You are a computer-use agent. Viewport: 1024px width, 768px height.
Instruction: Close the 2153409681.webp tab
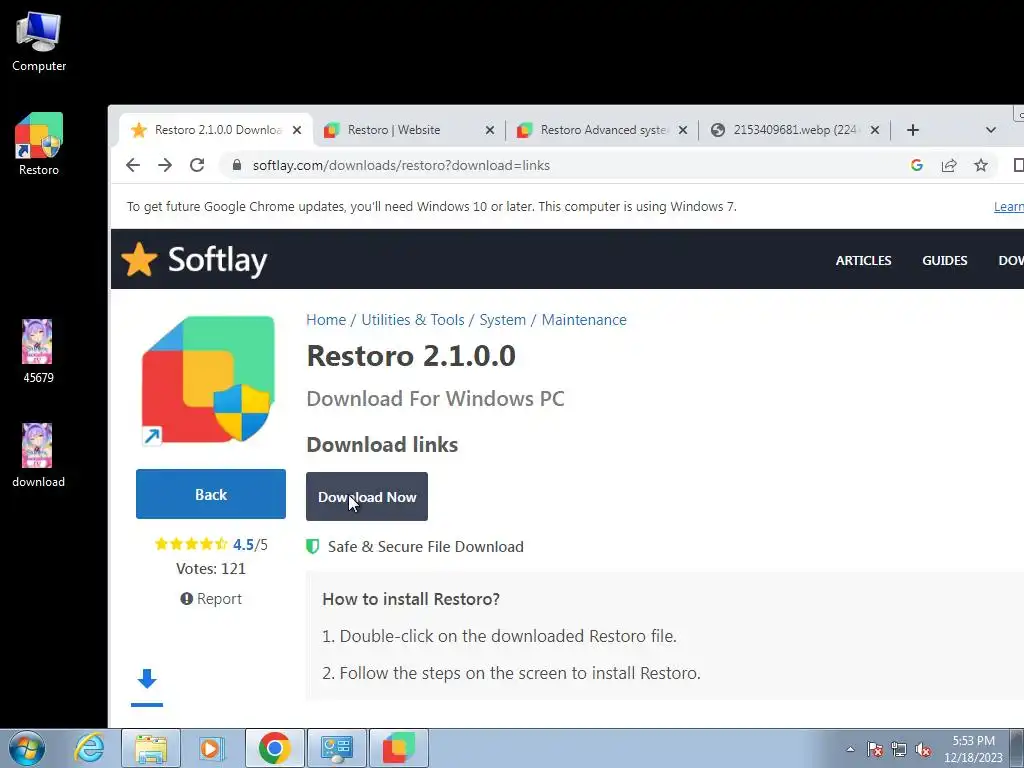pos(875,130)
